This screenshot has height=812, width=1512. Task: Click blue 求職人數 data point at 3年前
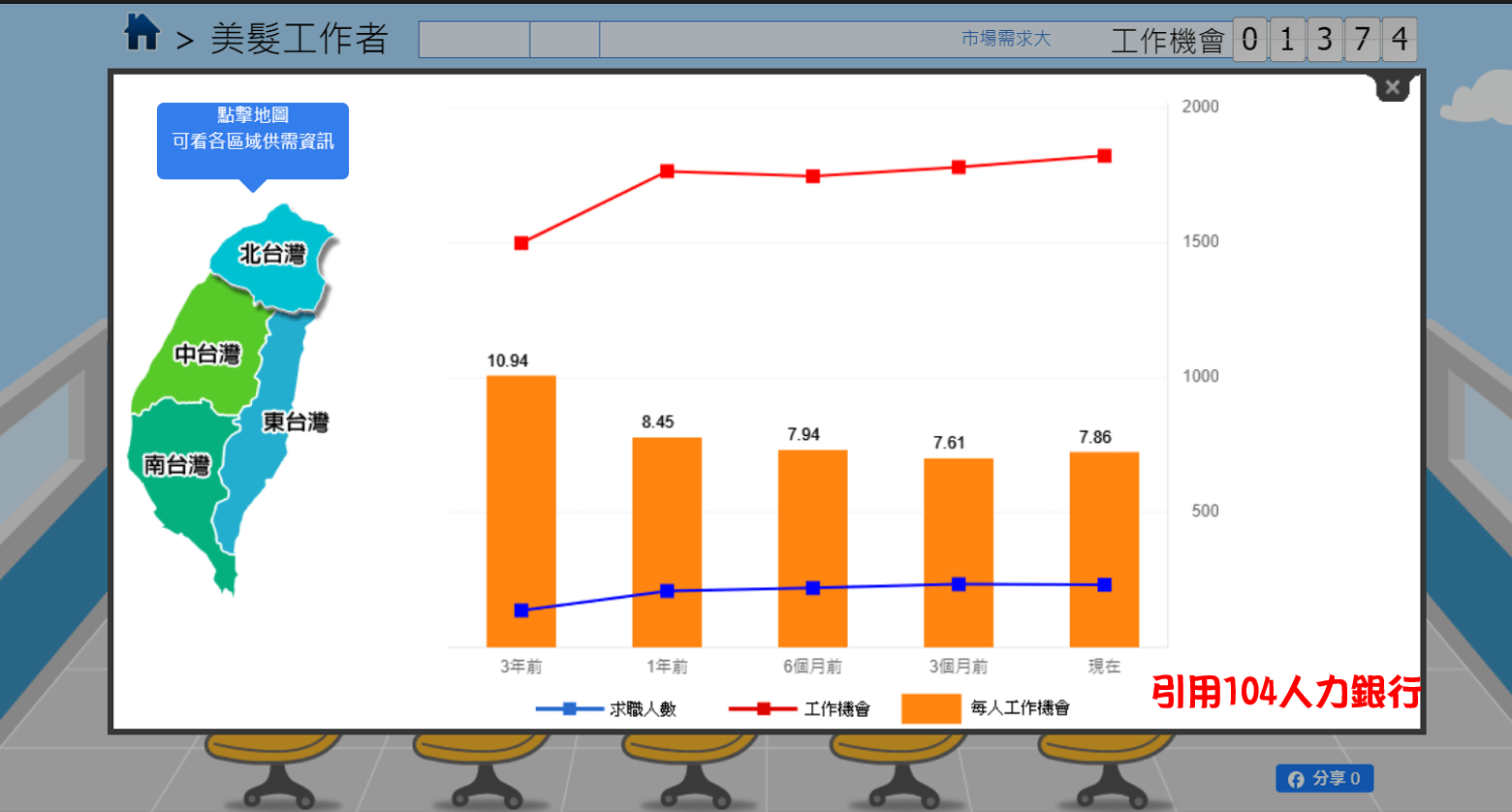click(521, 610)
